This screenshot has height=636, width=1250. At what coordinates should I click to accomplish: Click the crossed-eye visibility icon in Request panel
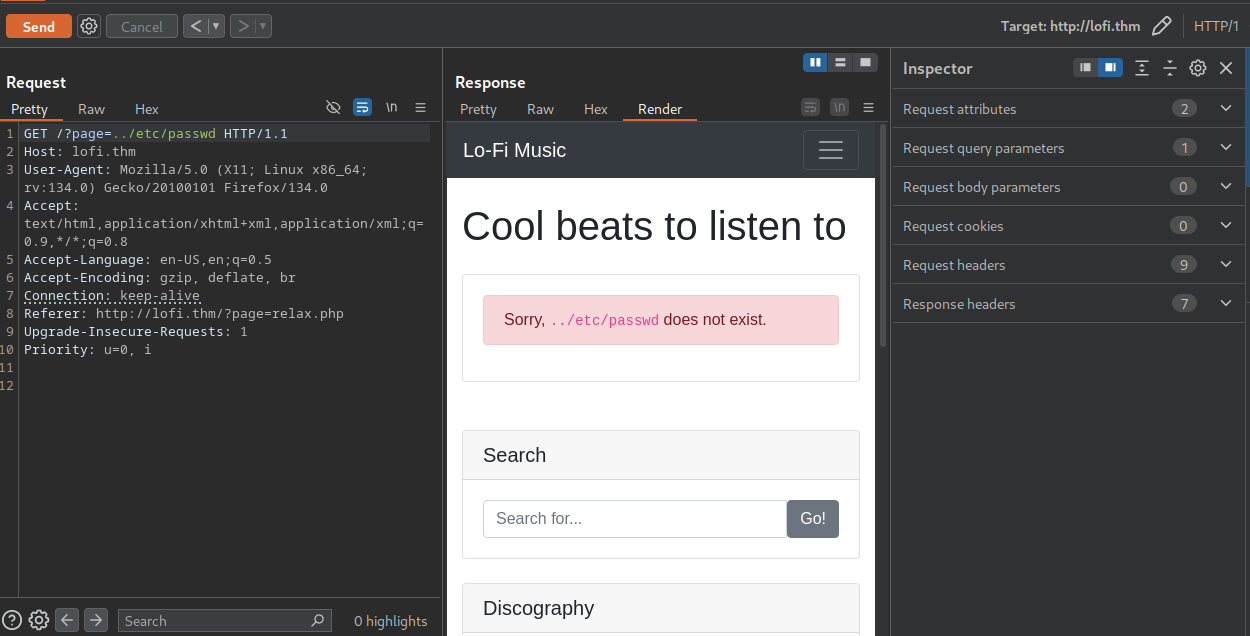(333, 107)
